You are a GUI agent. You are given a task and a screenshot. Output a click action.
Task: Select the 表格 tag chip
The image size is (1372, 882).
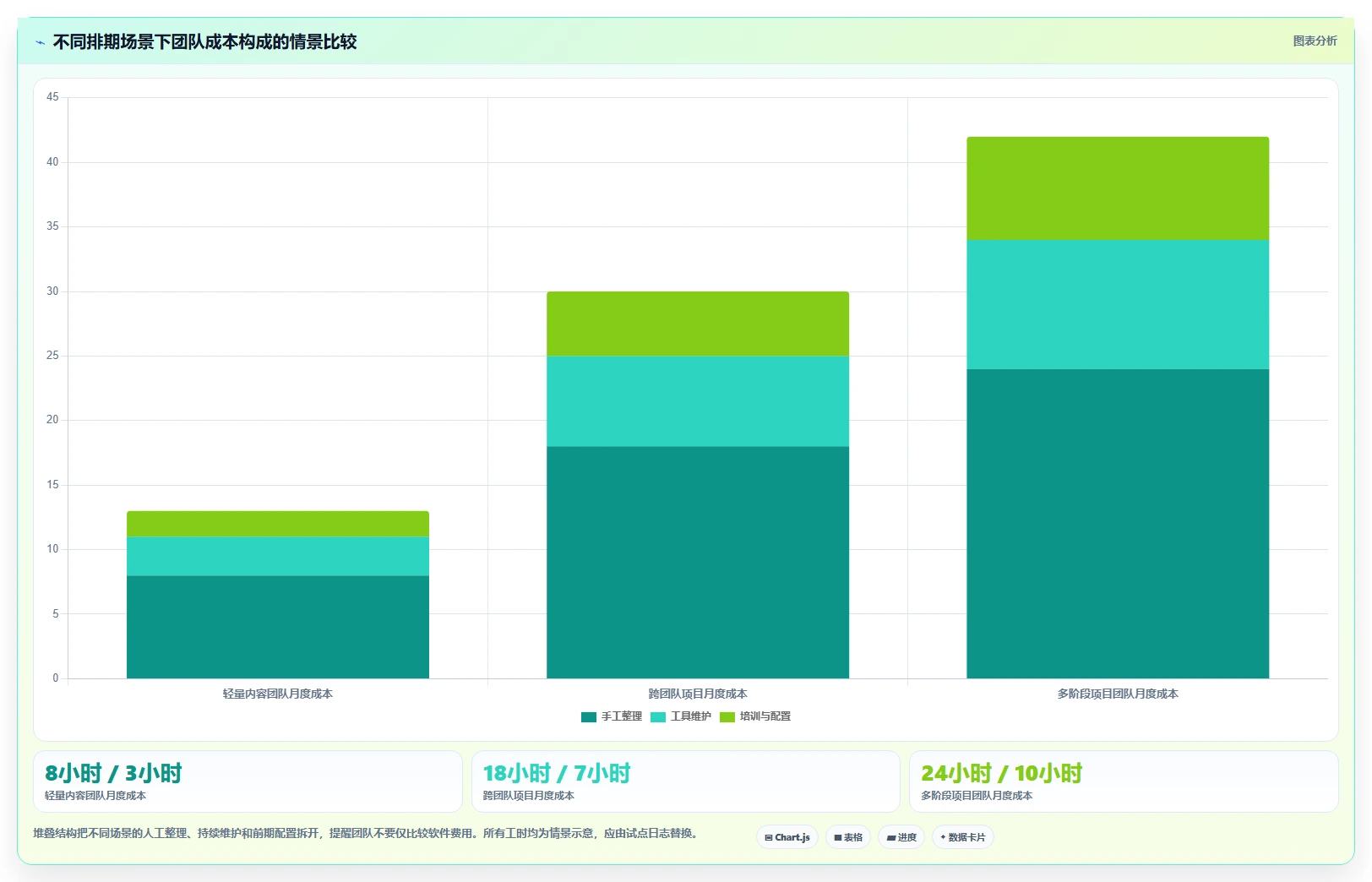pos(848,837)
